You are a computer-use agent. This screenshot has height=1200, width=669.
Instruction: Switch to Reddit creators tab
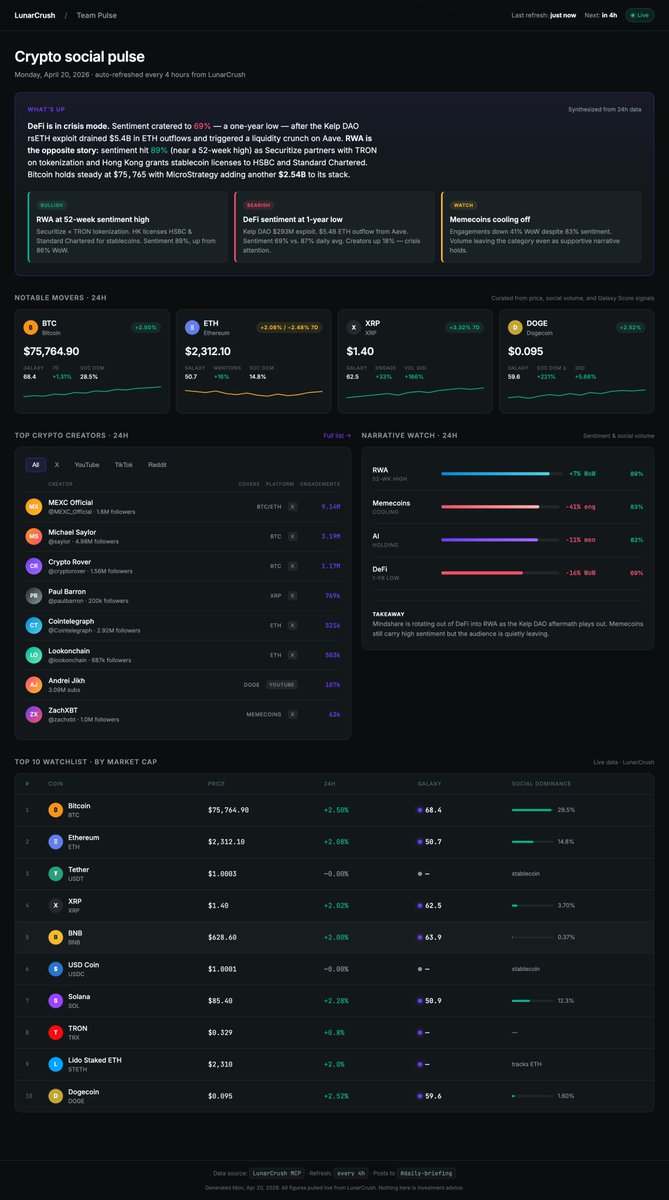tap(158, 465)
